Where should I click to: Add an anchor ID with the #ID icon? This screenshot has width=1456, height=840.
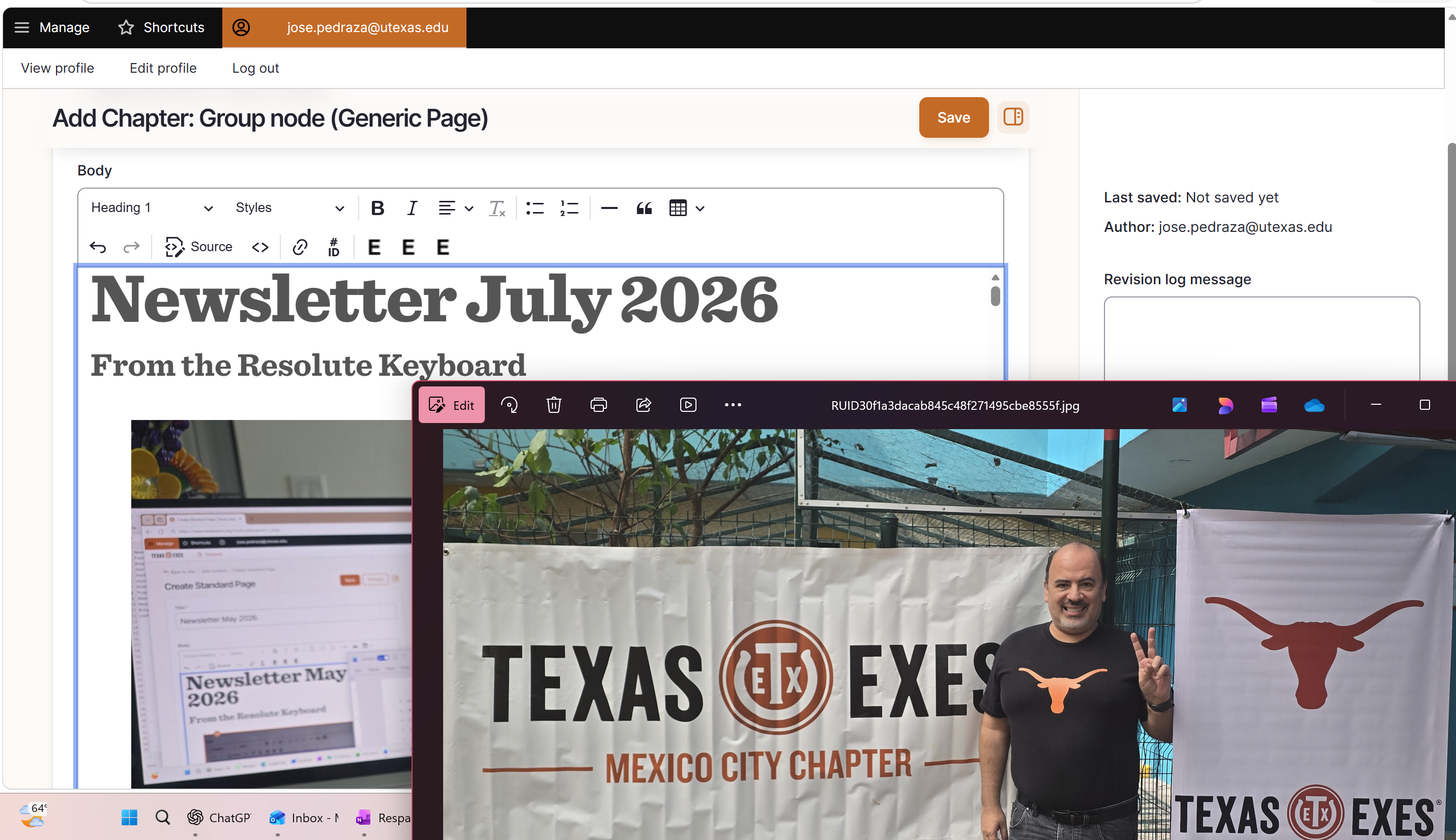pos(334,247)
